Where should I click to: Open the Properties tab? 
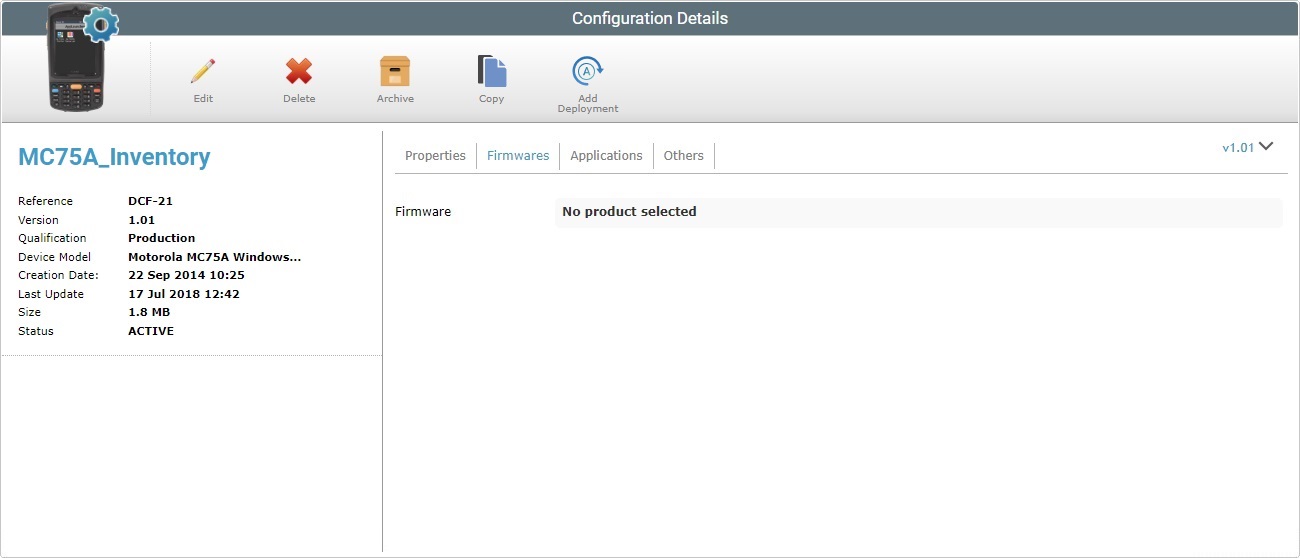pyautogui.click(x=435, y=155)
